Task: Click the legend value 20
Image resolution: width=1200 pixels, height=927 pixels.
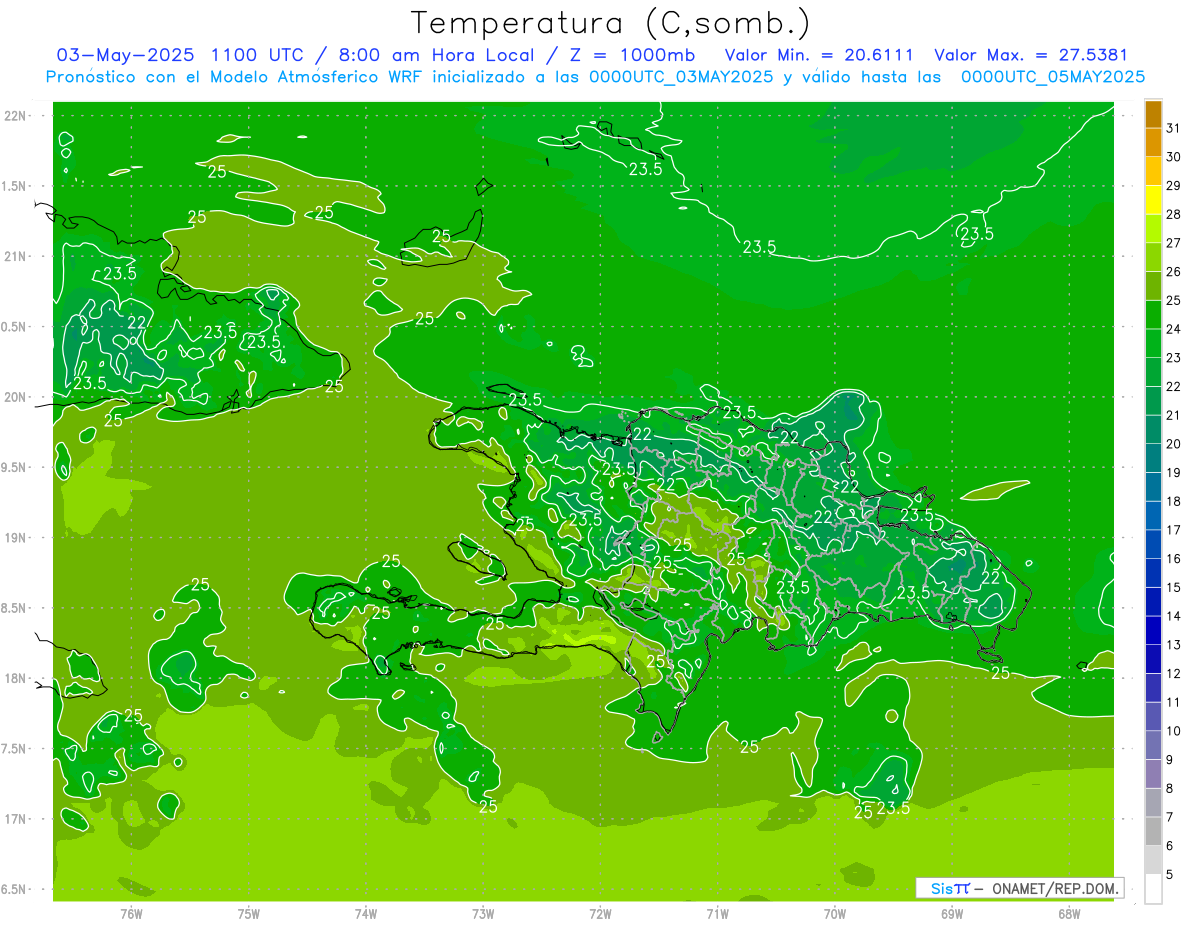Action: coord(1173,444)
